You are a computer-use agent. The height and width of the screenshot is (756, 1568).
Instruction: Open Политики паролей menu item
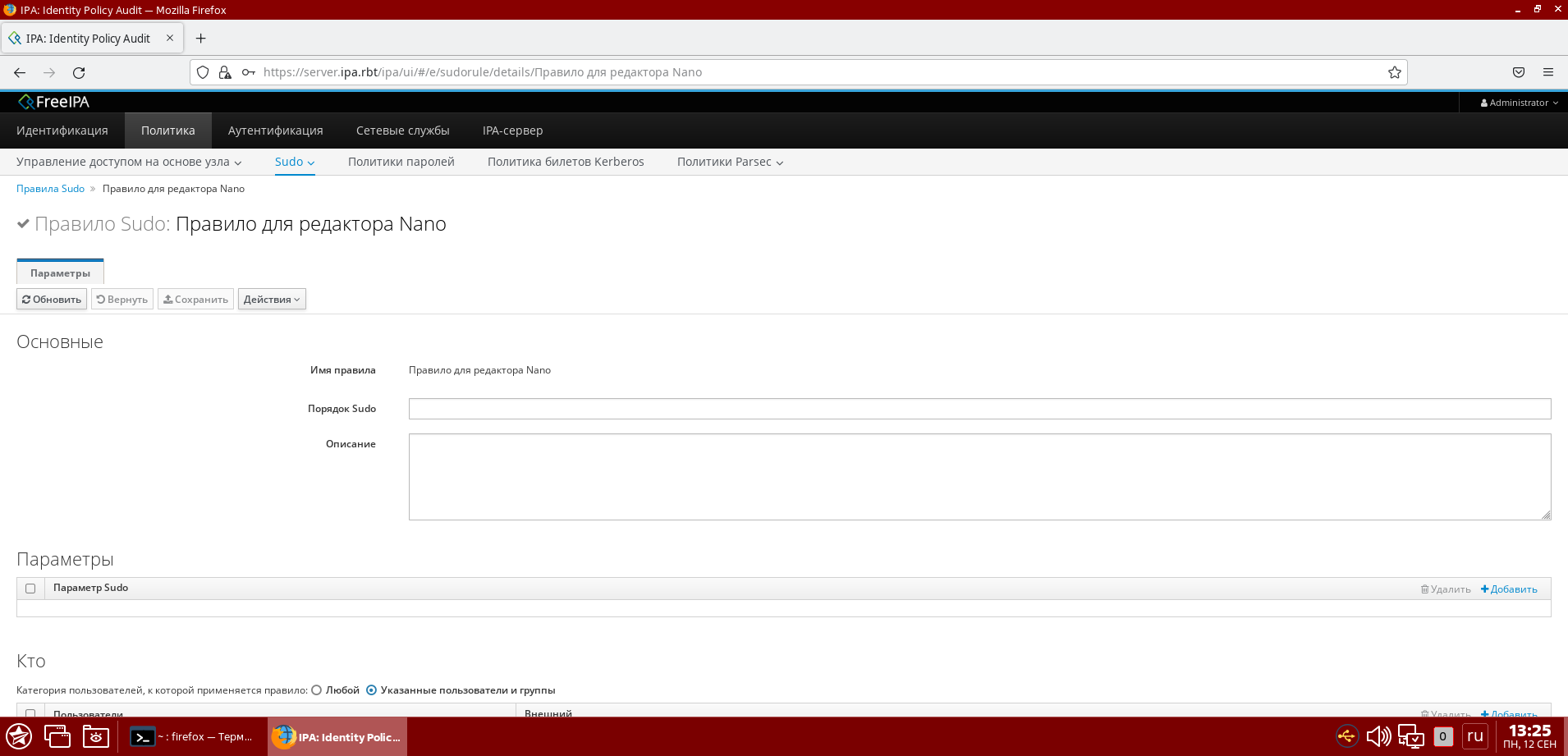tap(401, 163)
